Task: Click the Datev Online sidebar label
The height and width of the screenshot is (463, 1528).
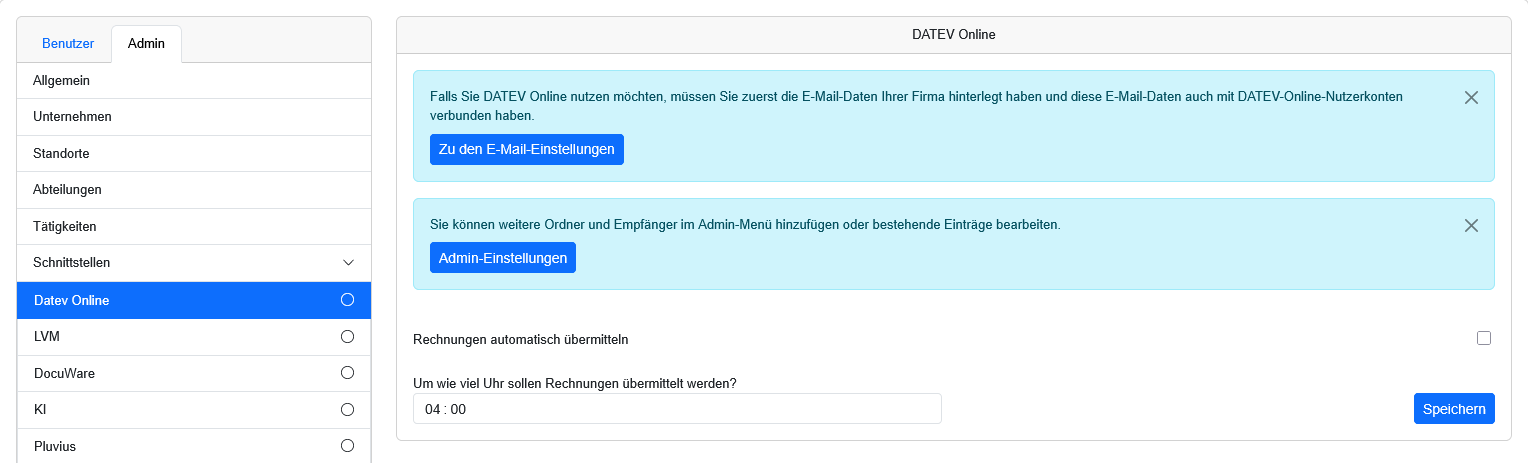Action: 71,300
